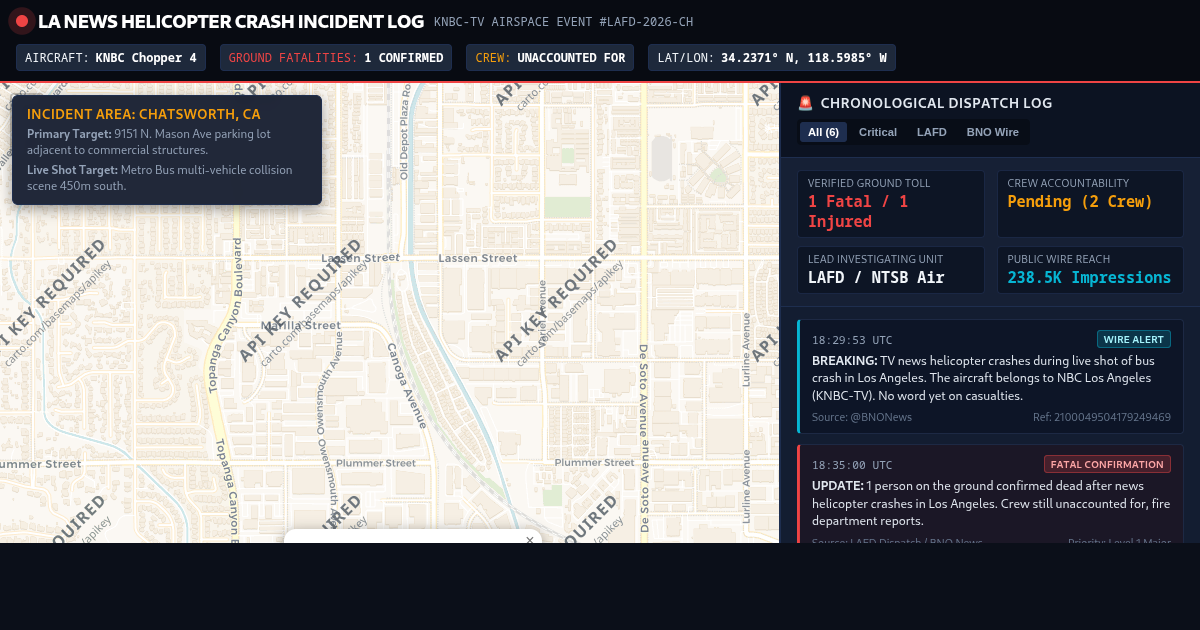The image size is (1200, 630).
Task: Select the All (6) filter tab
Action: pyautogui.click(x=823, y=132)
